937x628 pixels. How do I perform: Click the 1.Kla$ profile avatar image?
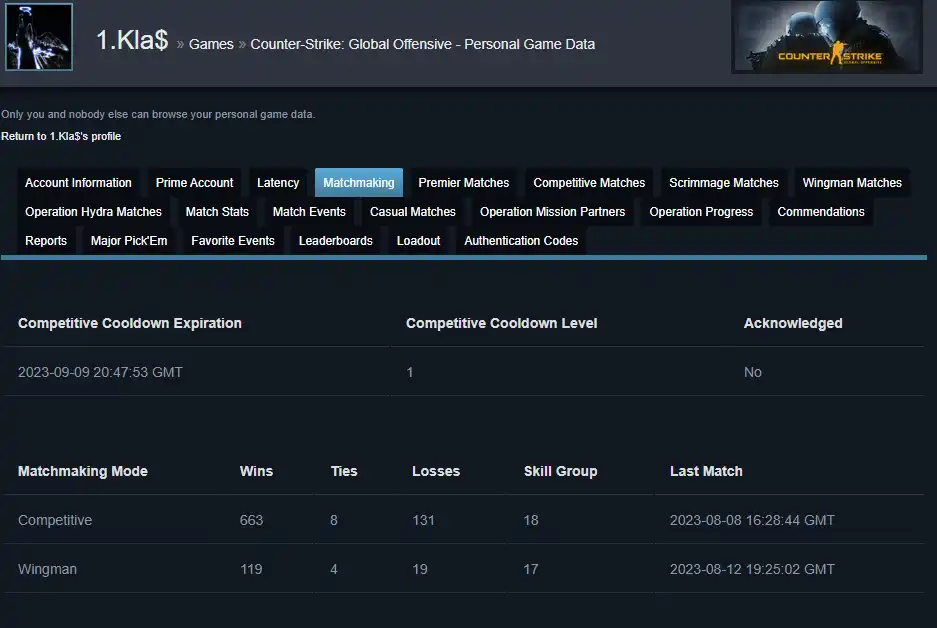point(39,37)
